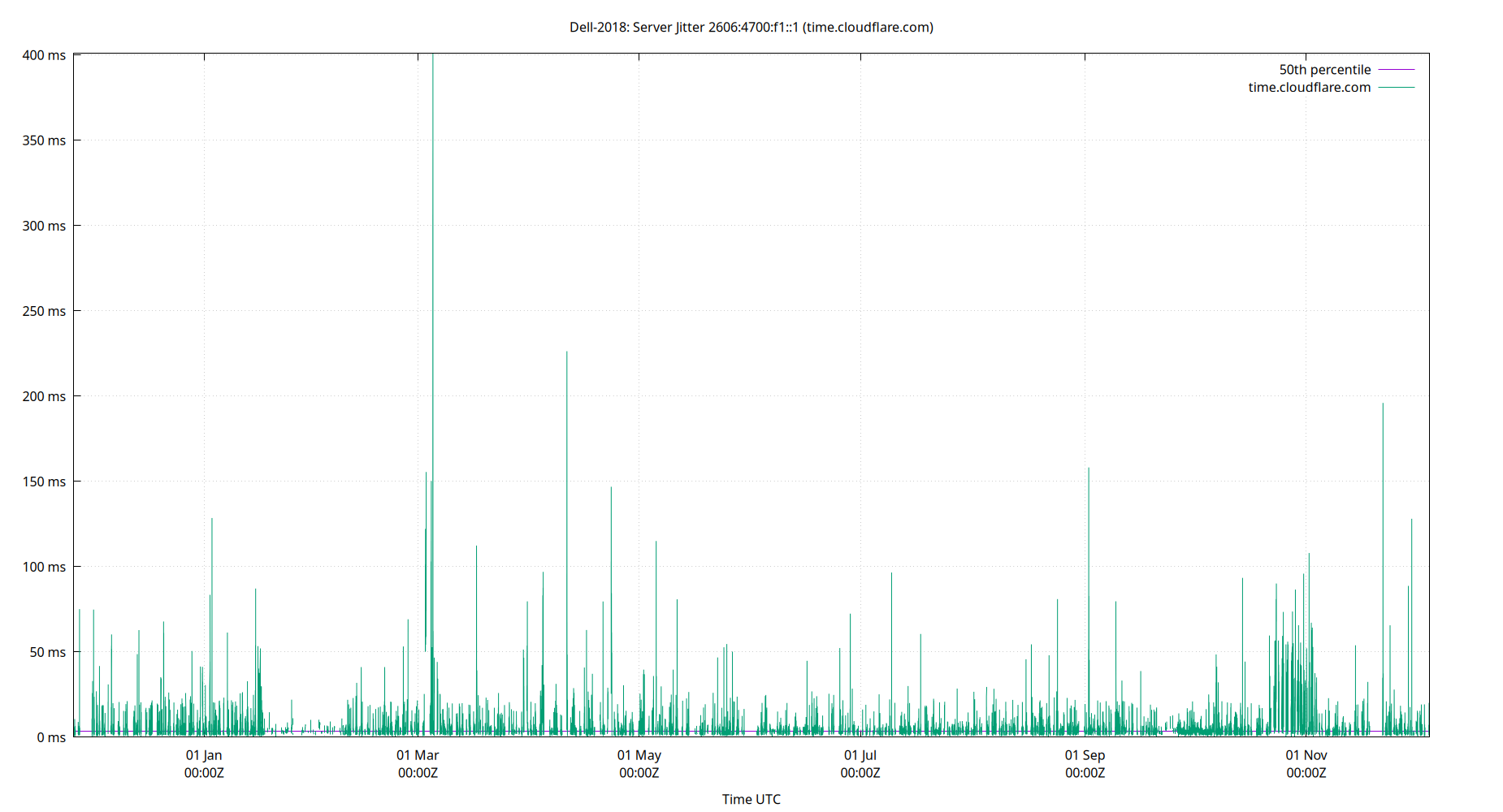This screenshot has width=1503, height=812.
Task: Select the 01 Sep tick label
Action: (x=1084, y=754)
